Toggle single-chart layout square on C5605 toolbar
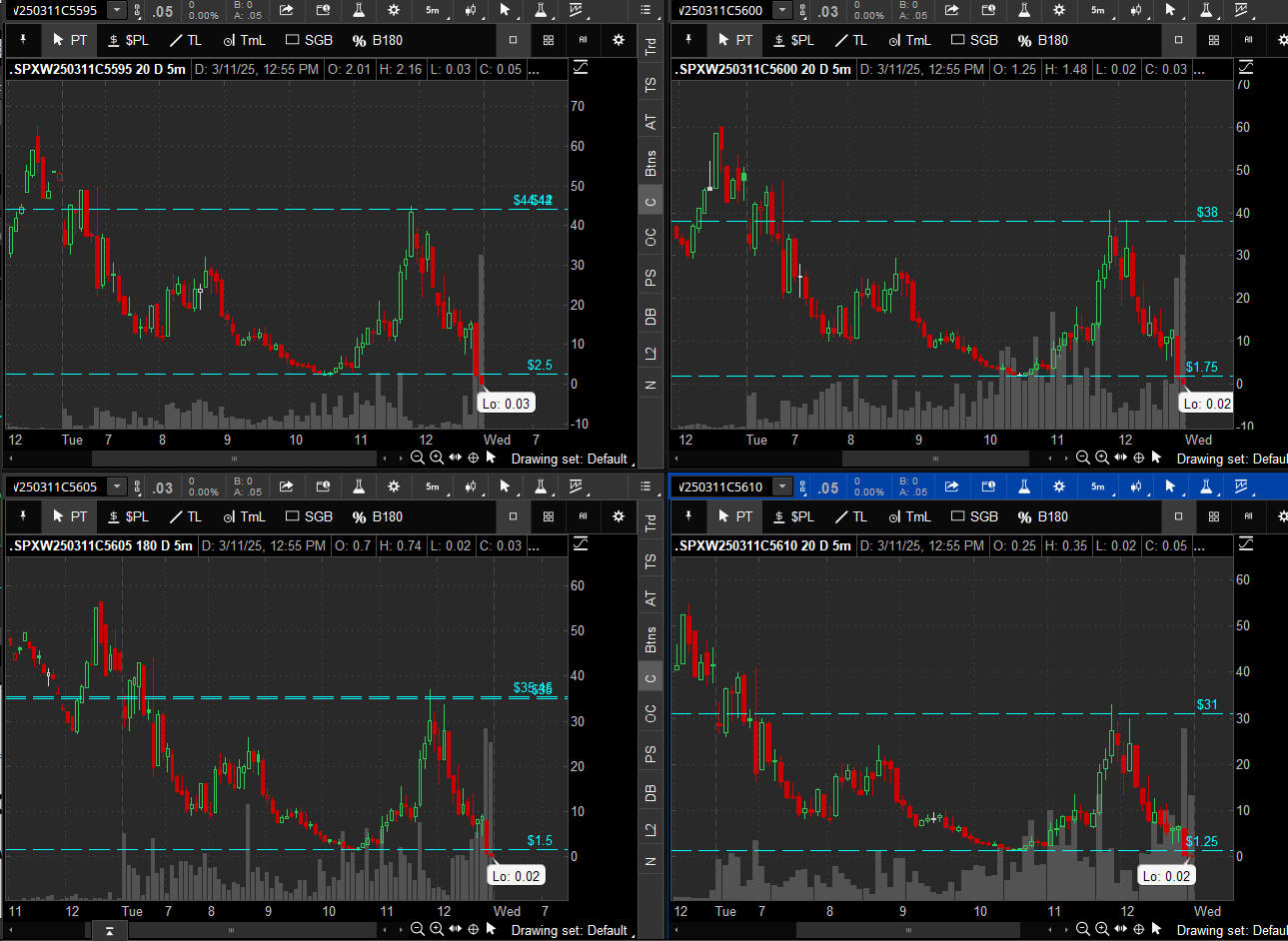Image resolution: width=1288 pixels, height=941 pixels. (x=513, y=516)
